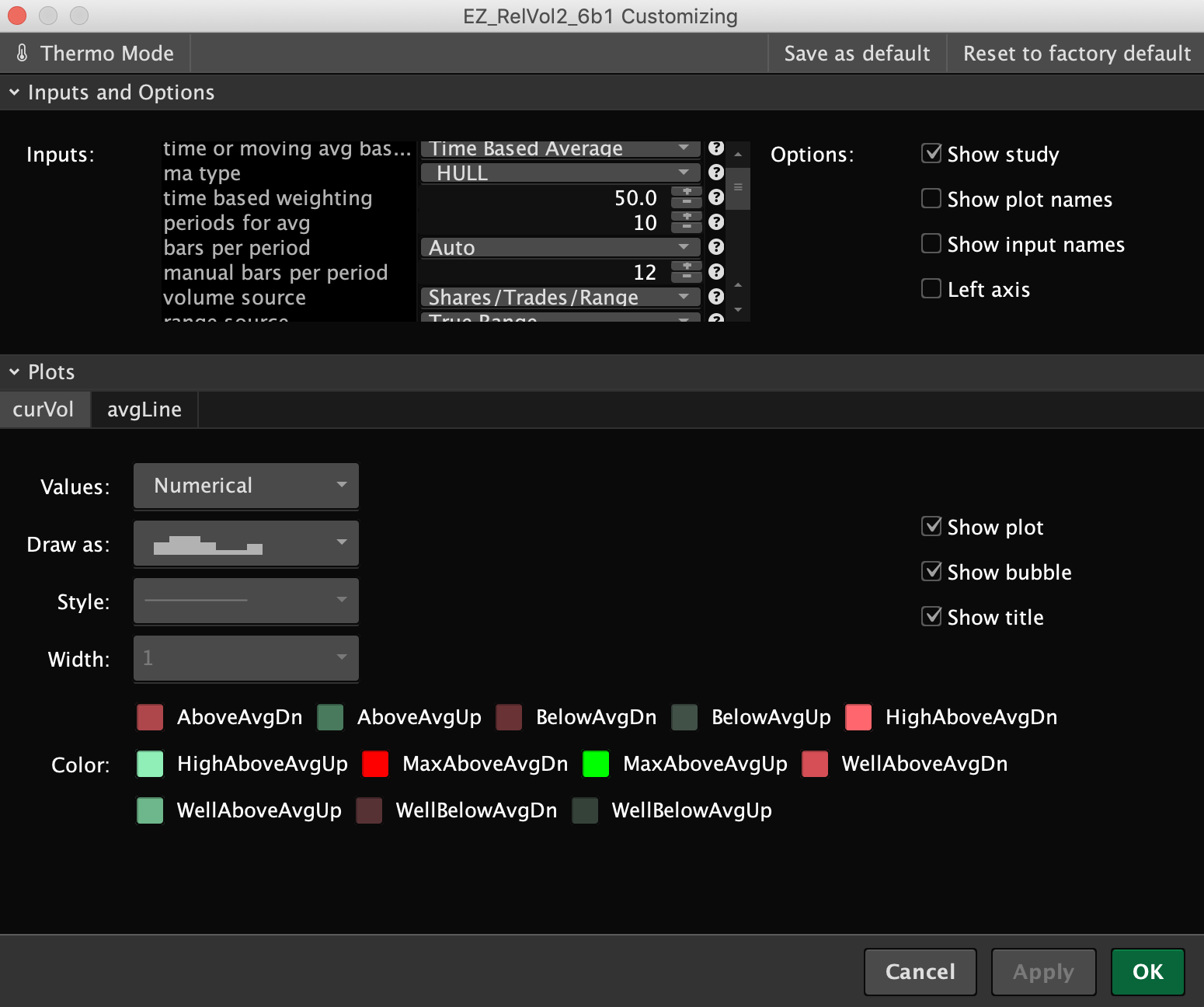Screen dimensions: 1204x1007
Task: Collapse the Plots section
Action: [x=14, y=372]
